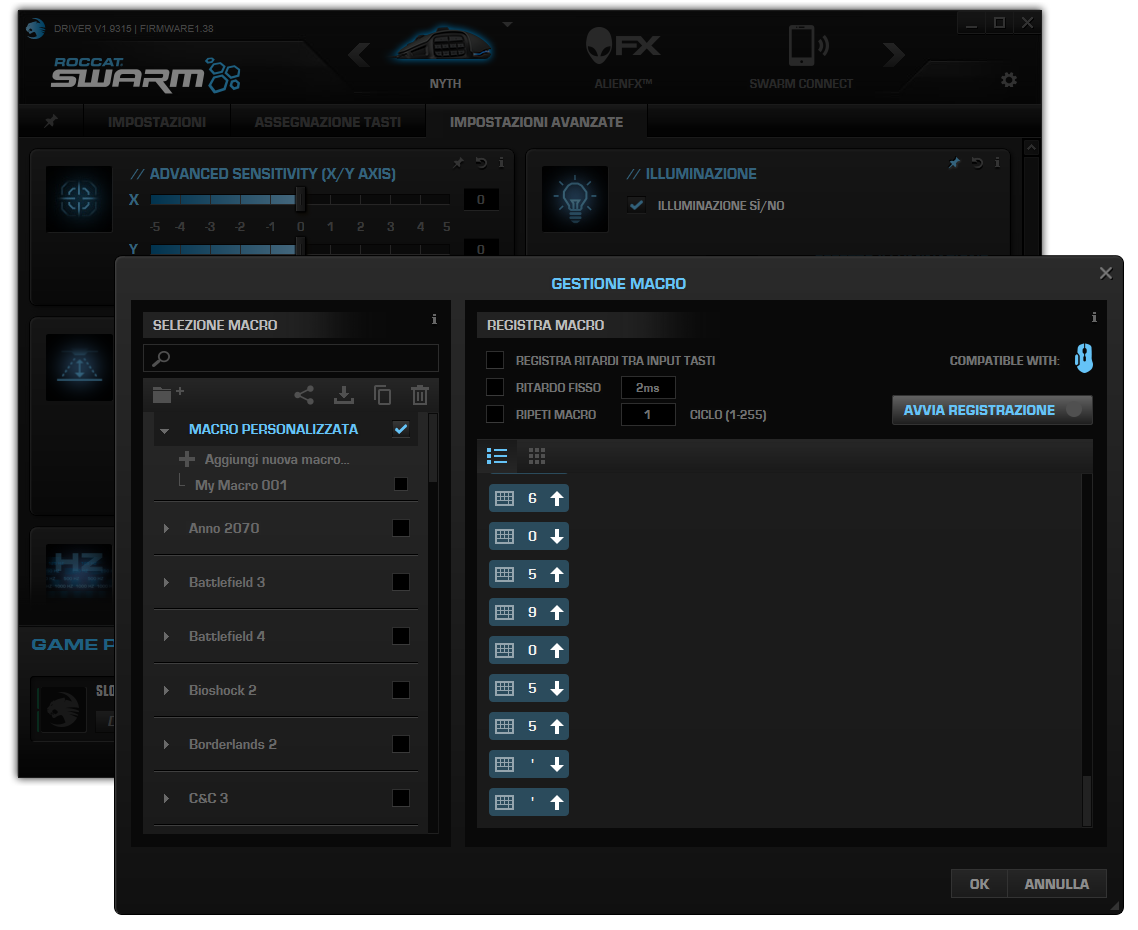Click the share macro icon
1138x930 pixels.
pos(304,395)
